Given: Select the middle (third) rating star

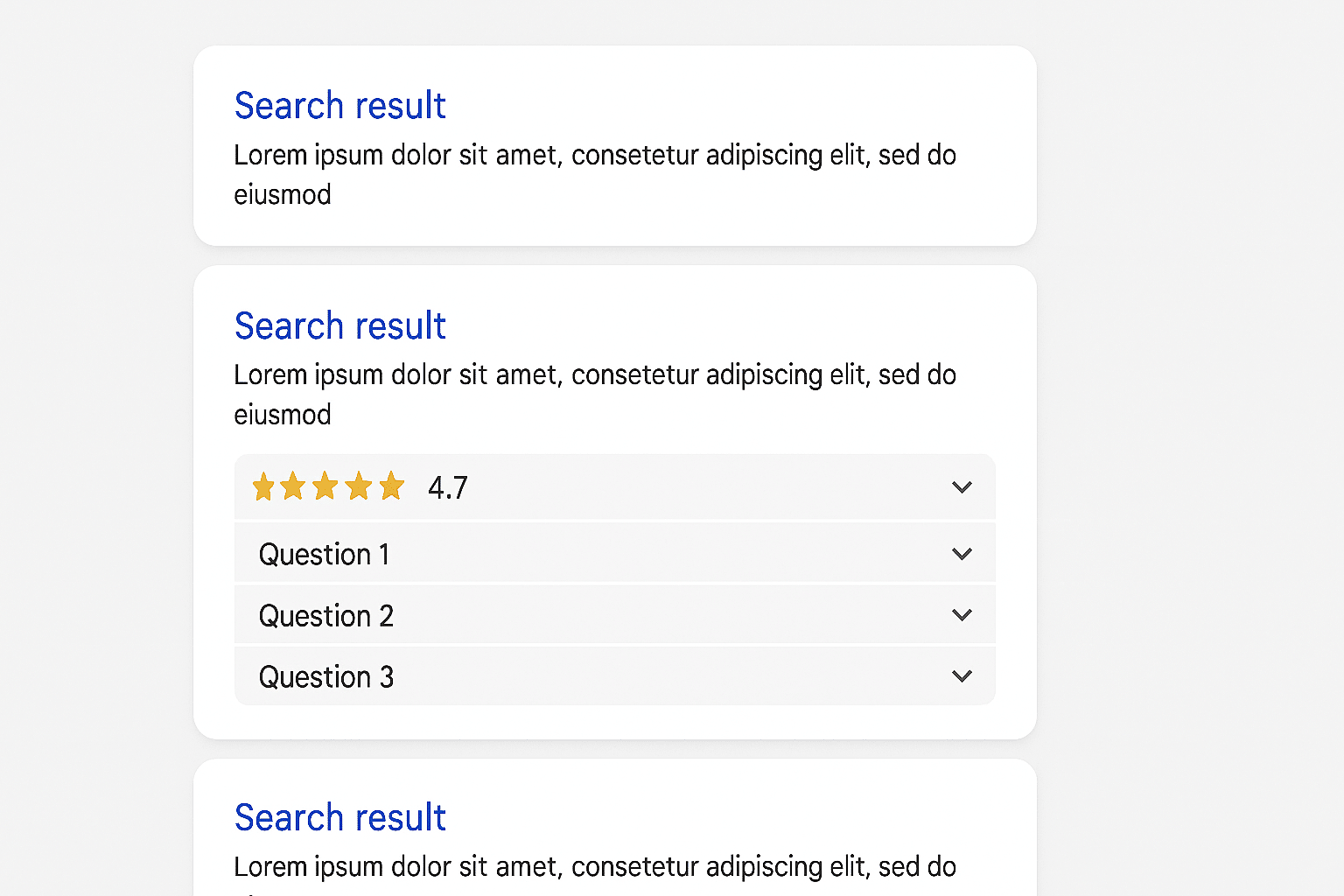Looking at the screenshot, I should 325,486.
